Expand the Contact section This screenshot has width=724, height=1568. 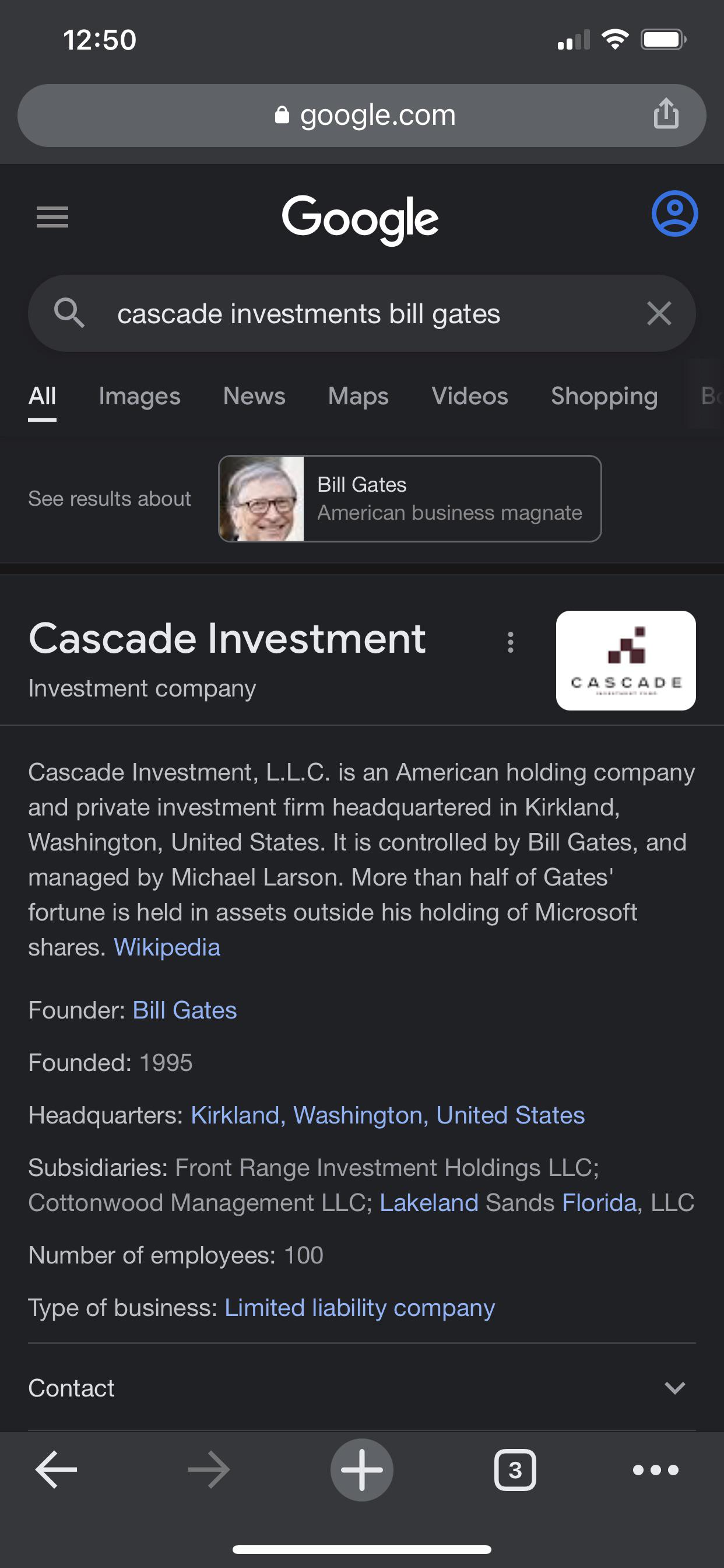pos(674,1388)
